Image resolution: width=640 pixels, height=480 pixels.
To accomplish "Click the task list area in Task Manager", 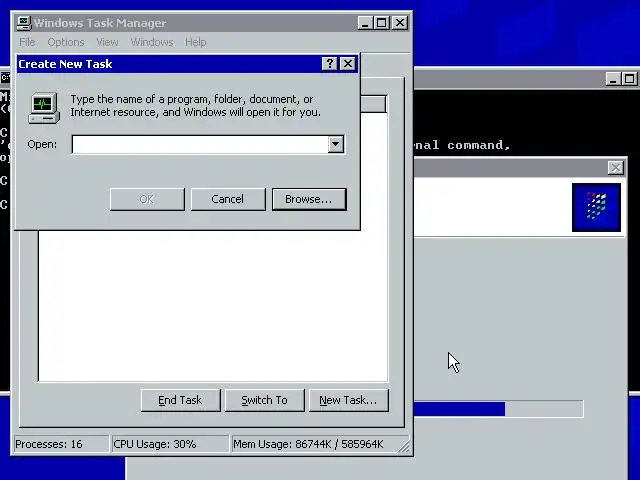I will pyautogui.click(x=212, y=306).
